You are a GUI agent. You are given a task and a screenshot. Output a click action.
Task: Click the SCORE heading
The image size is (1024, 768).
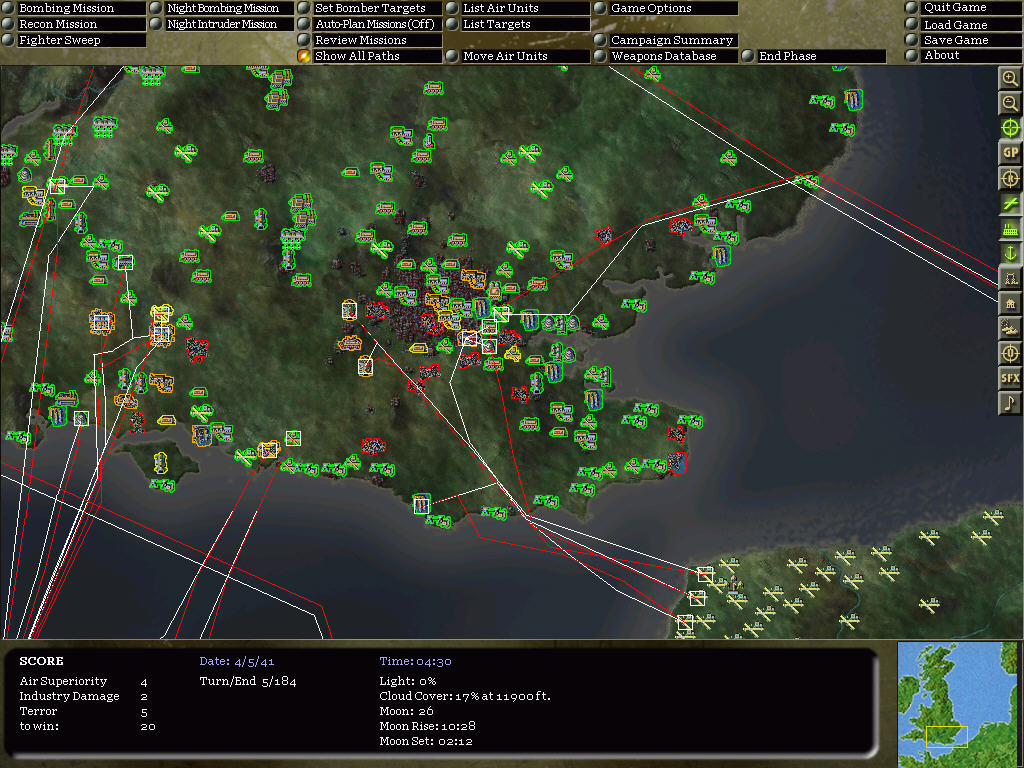coord(41,661)
